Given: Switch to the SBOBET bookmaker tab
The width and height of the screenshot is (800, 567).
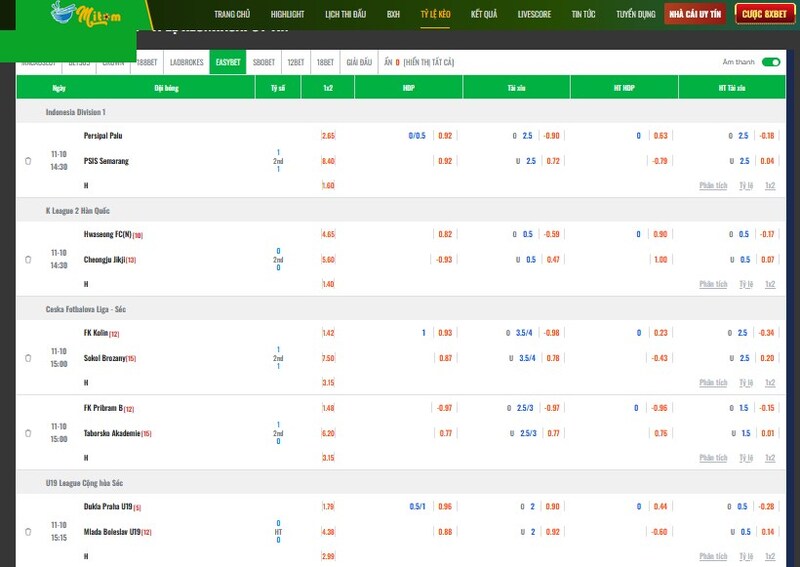Looking at the screenshot, I should coord(264,62).
